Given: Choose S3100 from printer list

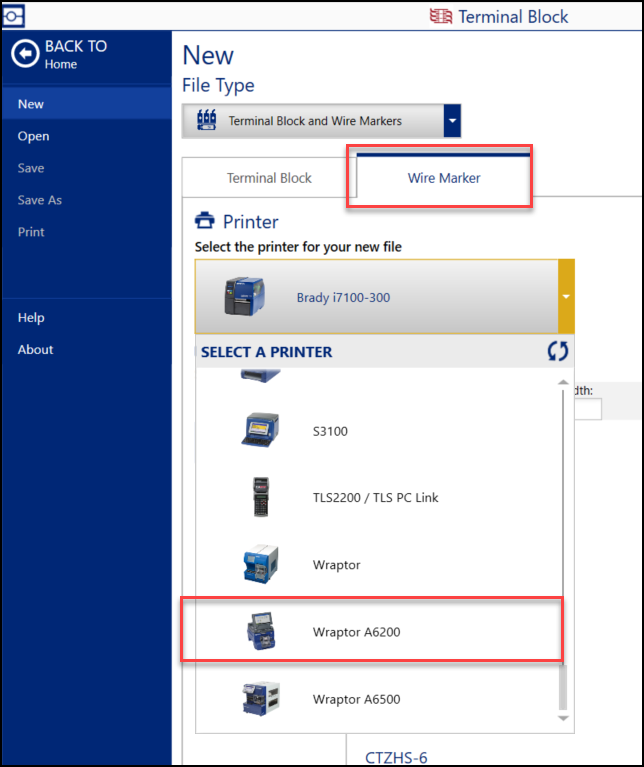Looking at the screenshot, I should tap(377, 430).
